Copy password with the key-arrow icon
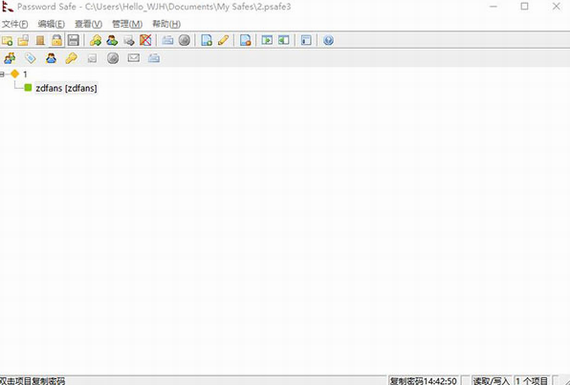This screenshot has width=570, height=385. [x=96, y=40]
